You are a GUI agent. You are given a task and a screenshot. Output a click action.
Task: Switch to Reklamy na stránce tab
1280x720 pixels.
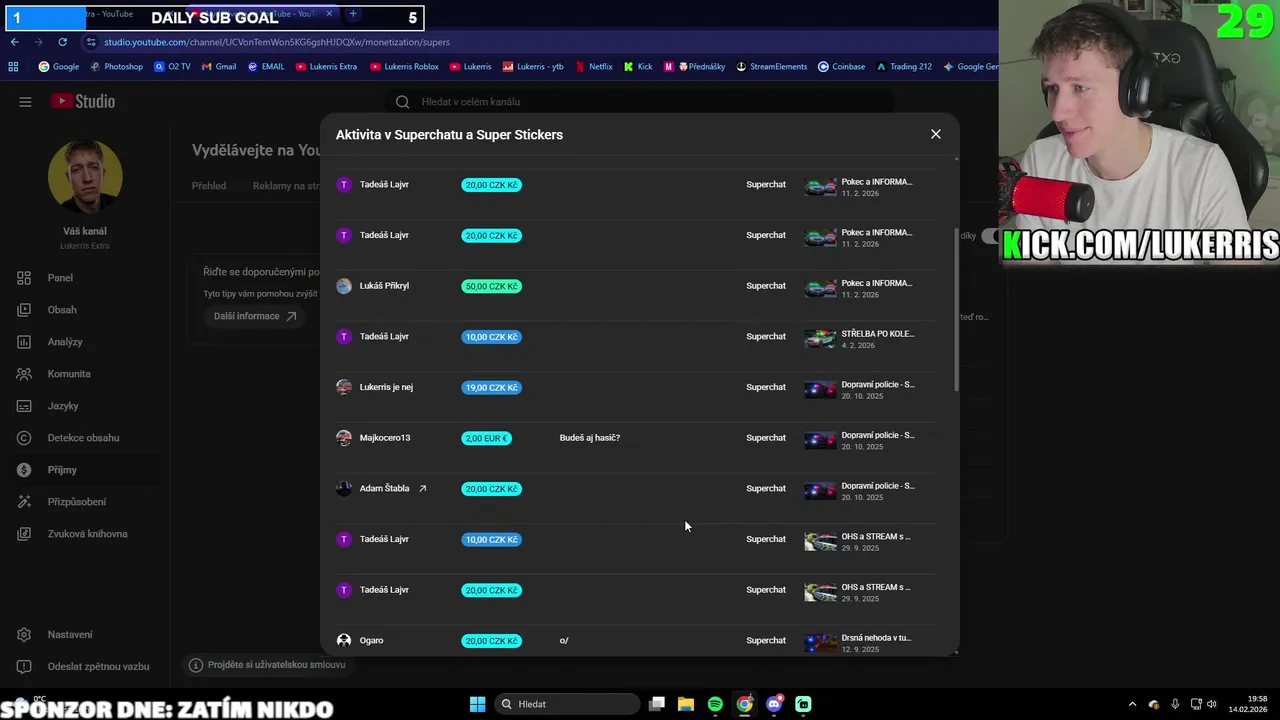[x=286, y=185]
